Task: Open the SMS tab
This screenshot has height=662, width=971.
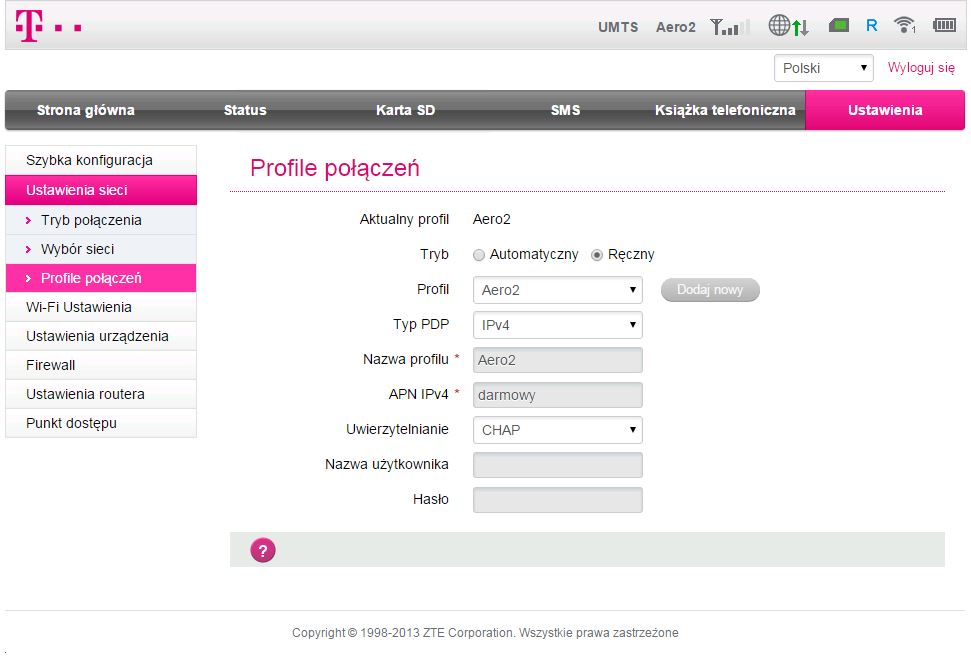Action: pyautogui.click(x=565, y=110)
